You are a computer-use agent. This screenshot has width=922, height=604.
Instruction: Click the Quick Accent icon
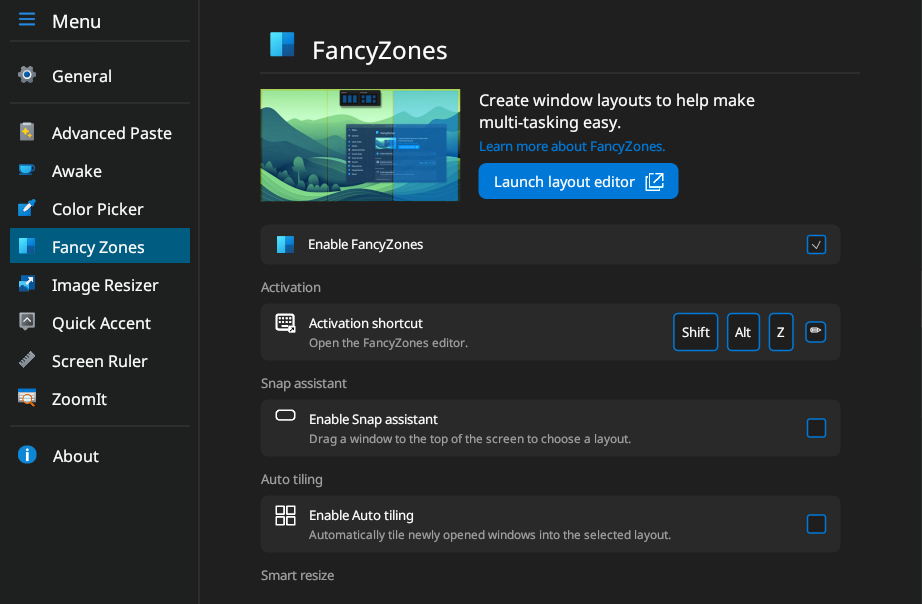point(27,322)
